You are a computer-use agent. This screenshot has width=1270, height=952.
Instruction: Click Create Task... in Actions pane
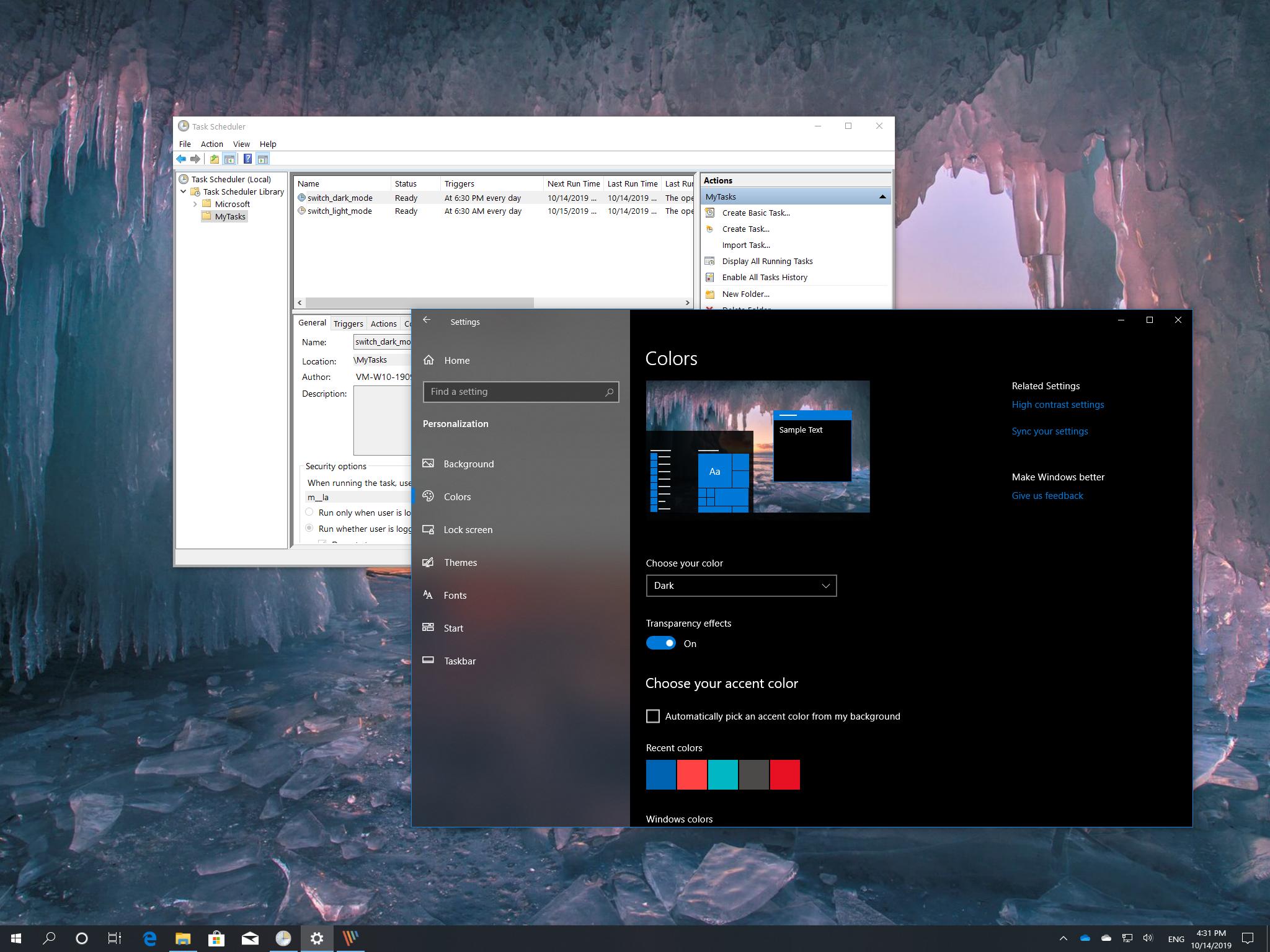[745, 229]
